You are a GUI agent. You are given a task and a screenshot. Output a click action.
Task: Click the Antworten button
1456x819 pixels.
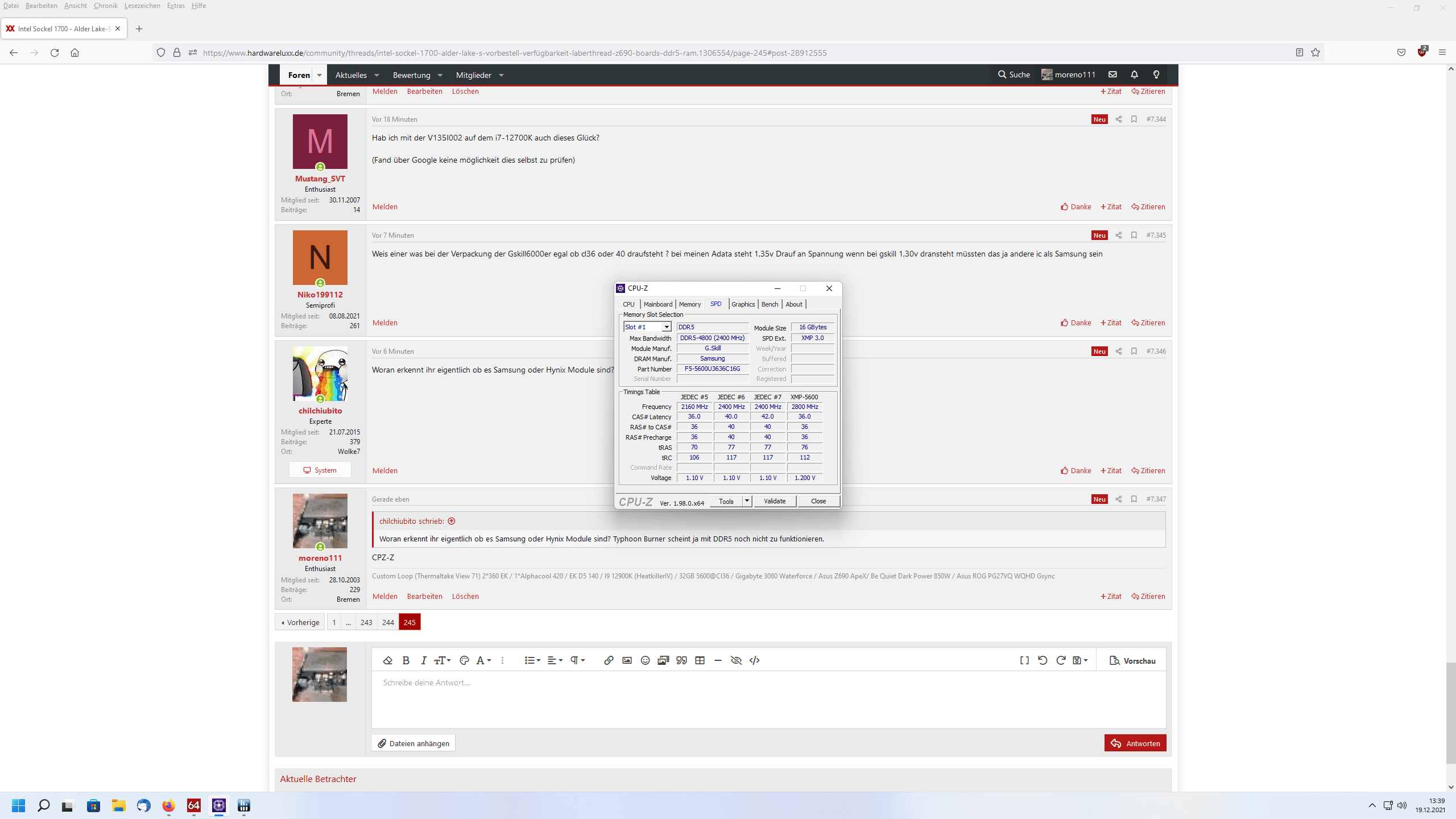pos(1135,743)
